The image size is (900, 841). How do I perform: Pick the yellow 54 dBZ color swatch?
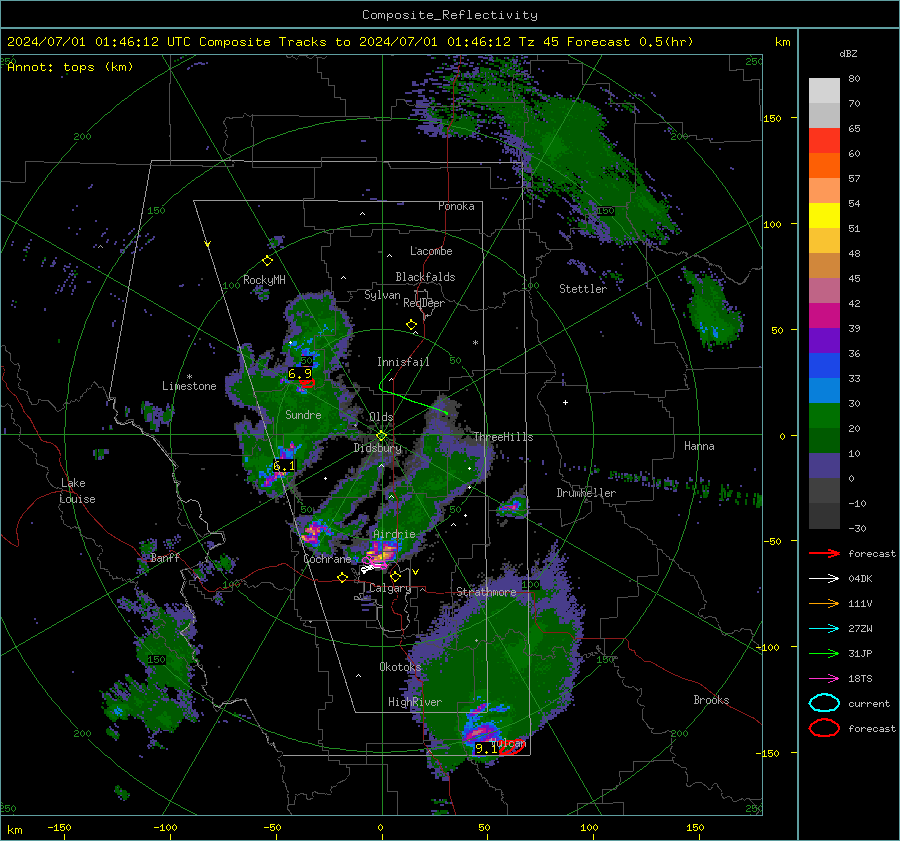coord(824,215)
